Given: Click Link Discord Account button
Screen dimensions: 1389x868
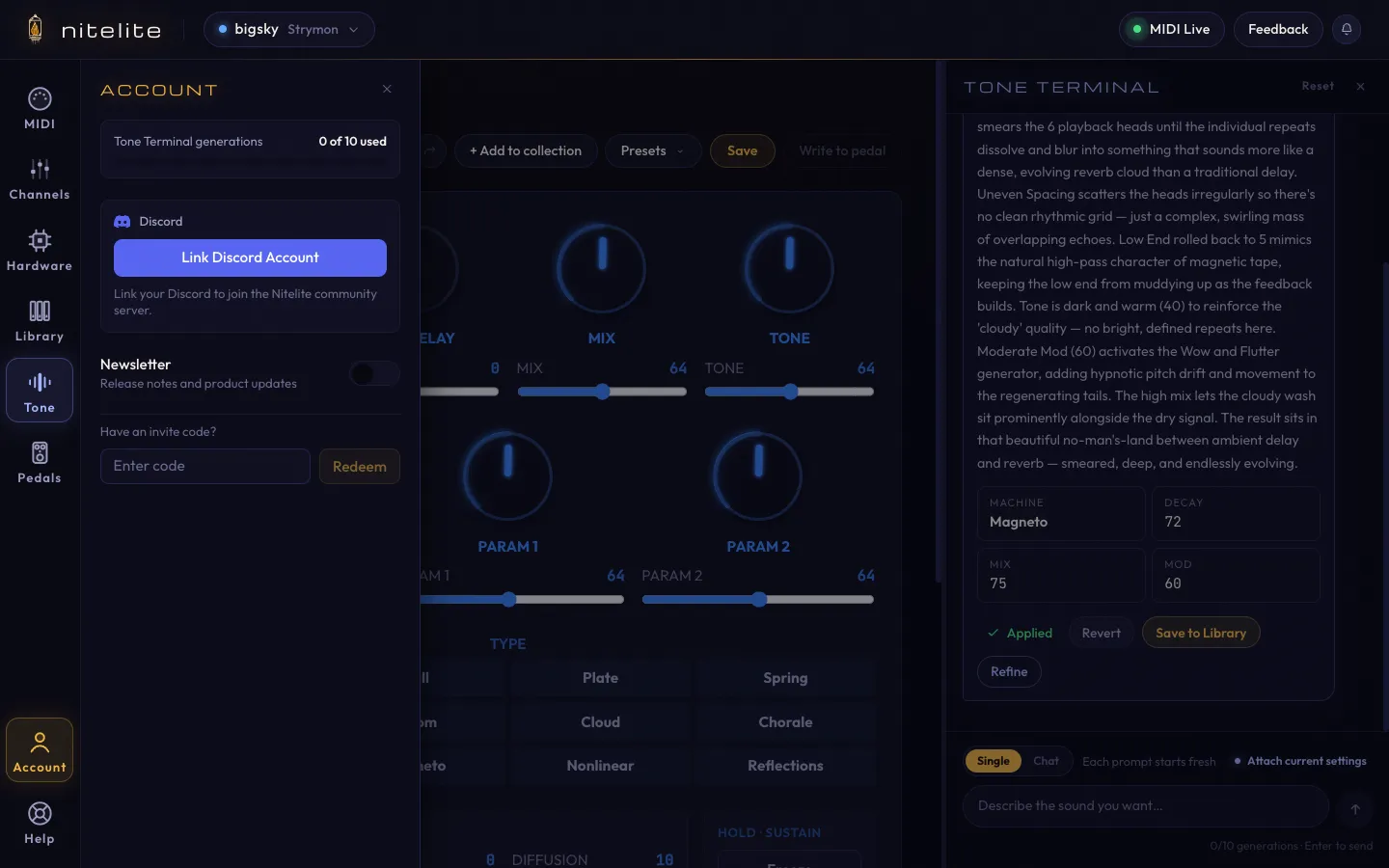Looking at the screenshot, I should pos(250,258).
